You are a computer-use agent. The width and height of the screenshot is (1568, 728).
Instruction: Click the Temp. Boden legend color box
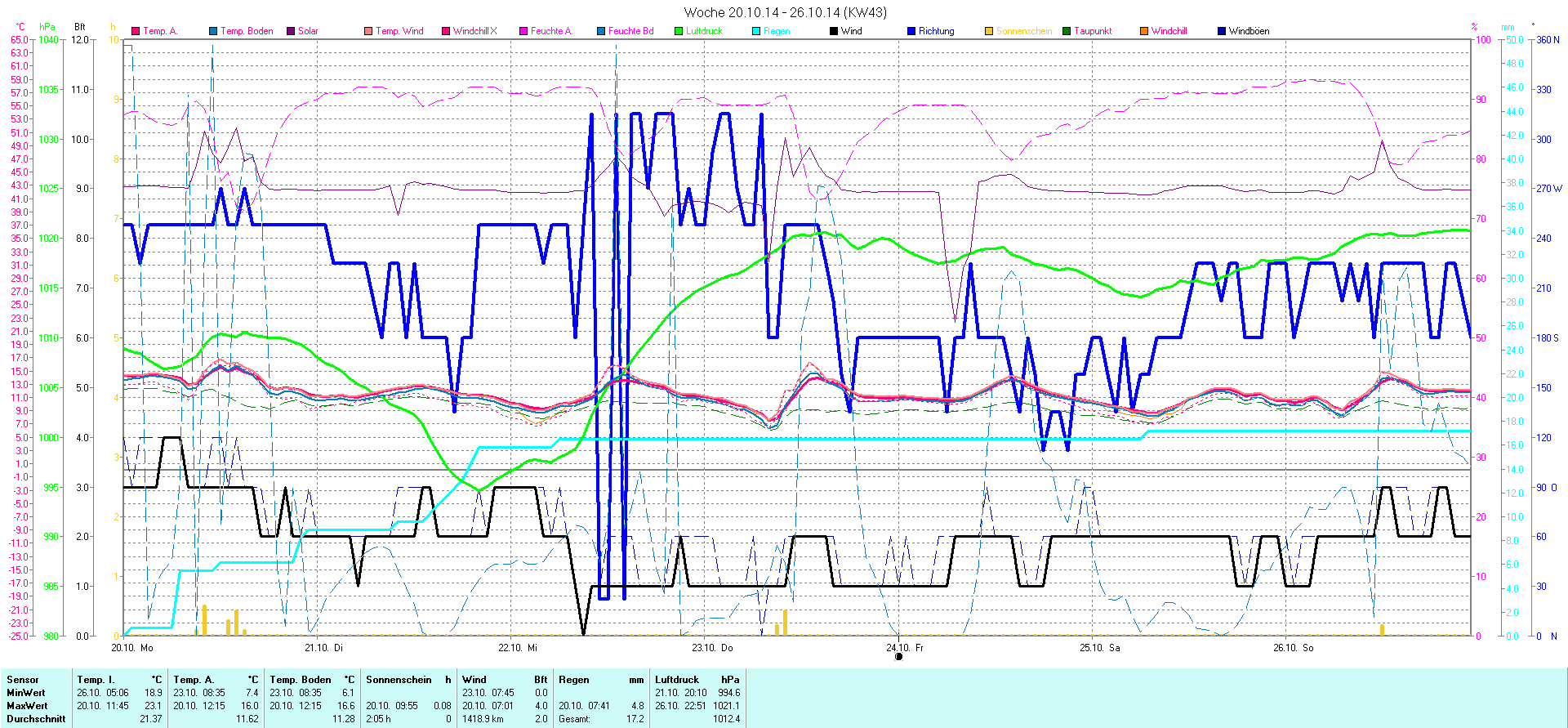pyautogui.click(x=213, y=31)
